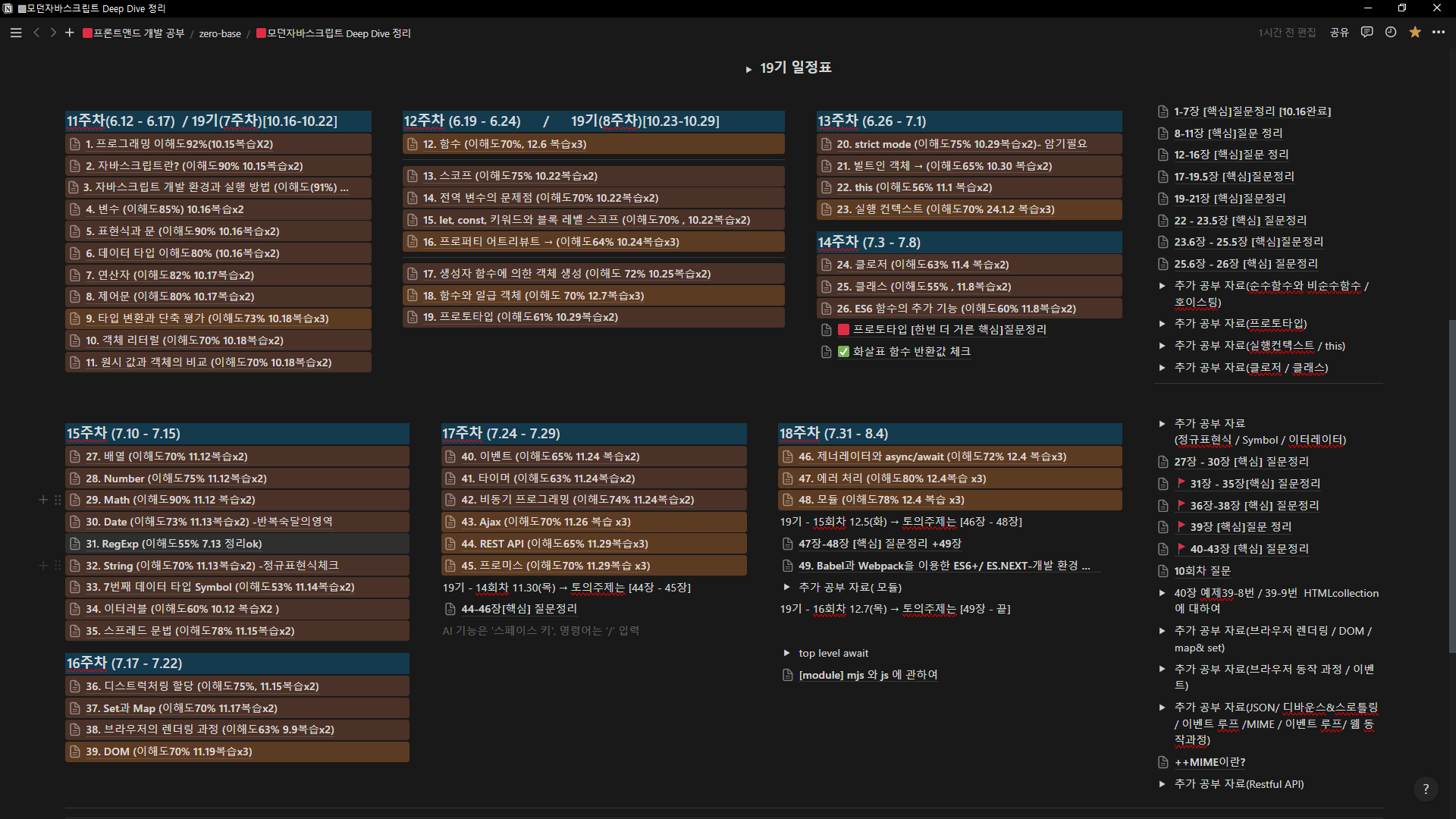1456x819 pixels.
Task: Open the three-dot page options menu
Action: click(1439, 33)
